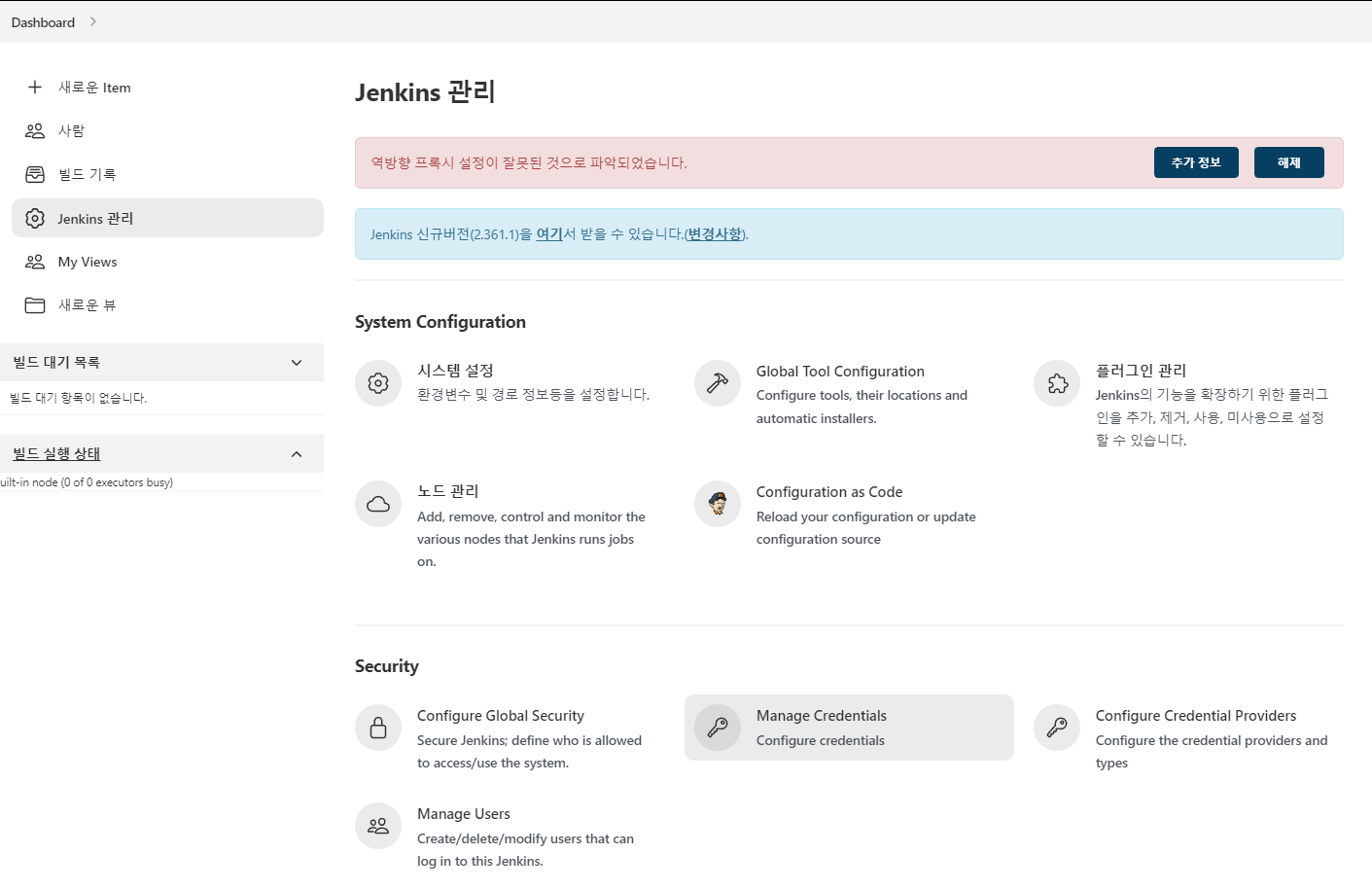
Task: Click the 빌드 대기 목록 header label
Action: pyautogui.click(x=56, y=363)
